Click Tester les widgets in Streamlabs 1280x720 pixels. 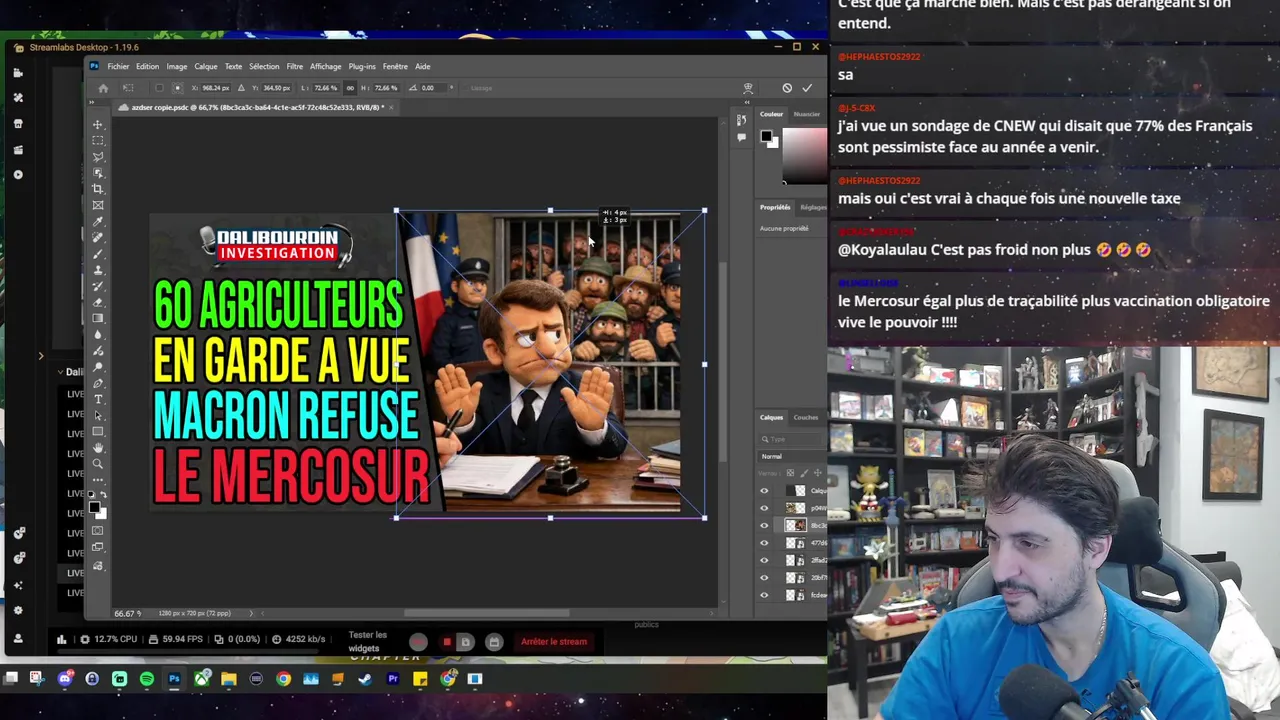click(367, 642)
